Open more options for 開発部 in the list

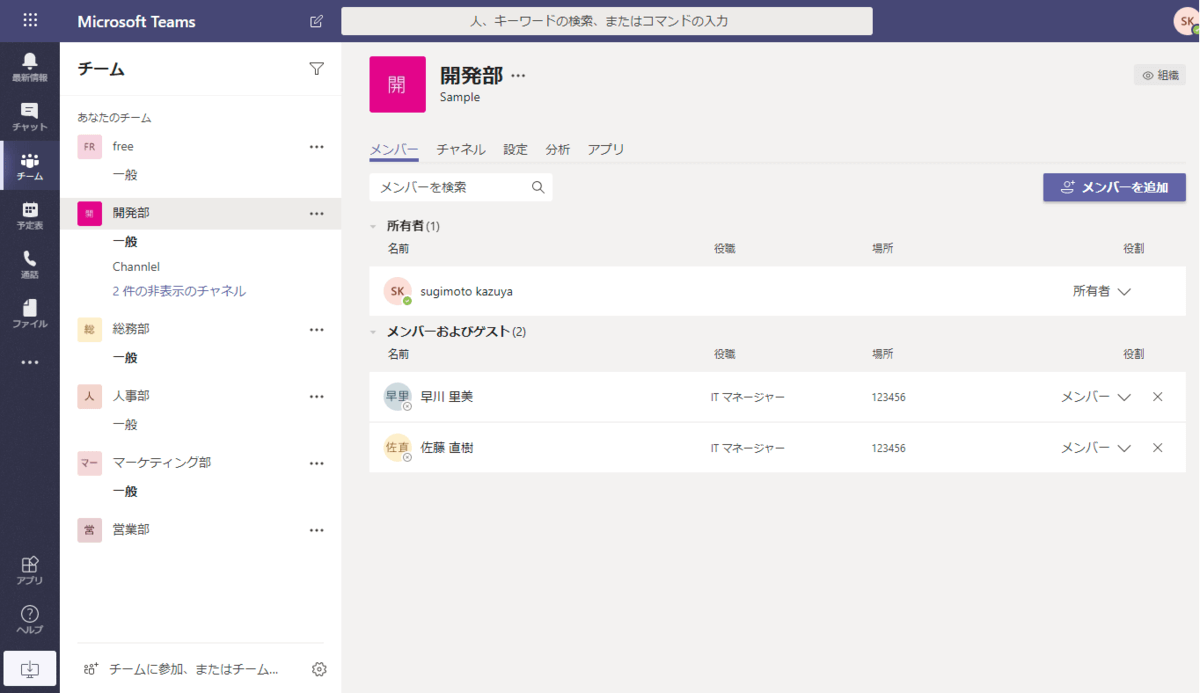317,214
